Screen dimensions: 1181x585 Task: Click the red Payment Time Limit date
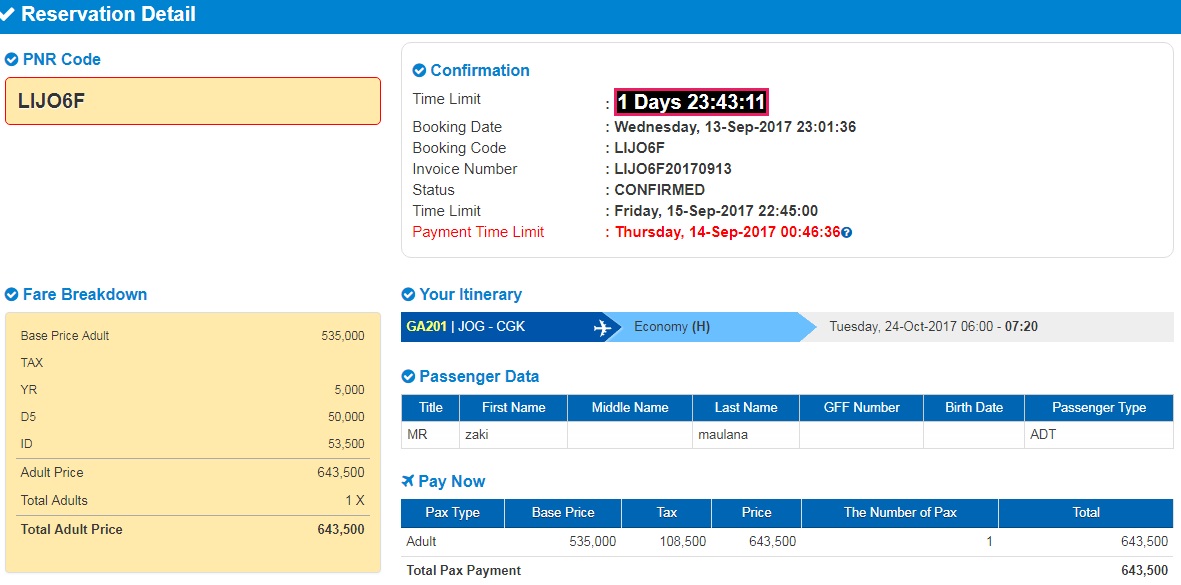727,232
